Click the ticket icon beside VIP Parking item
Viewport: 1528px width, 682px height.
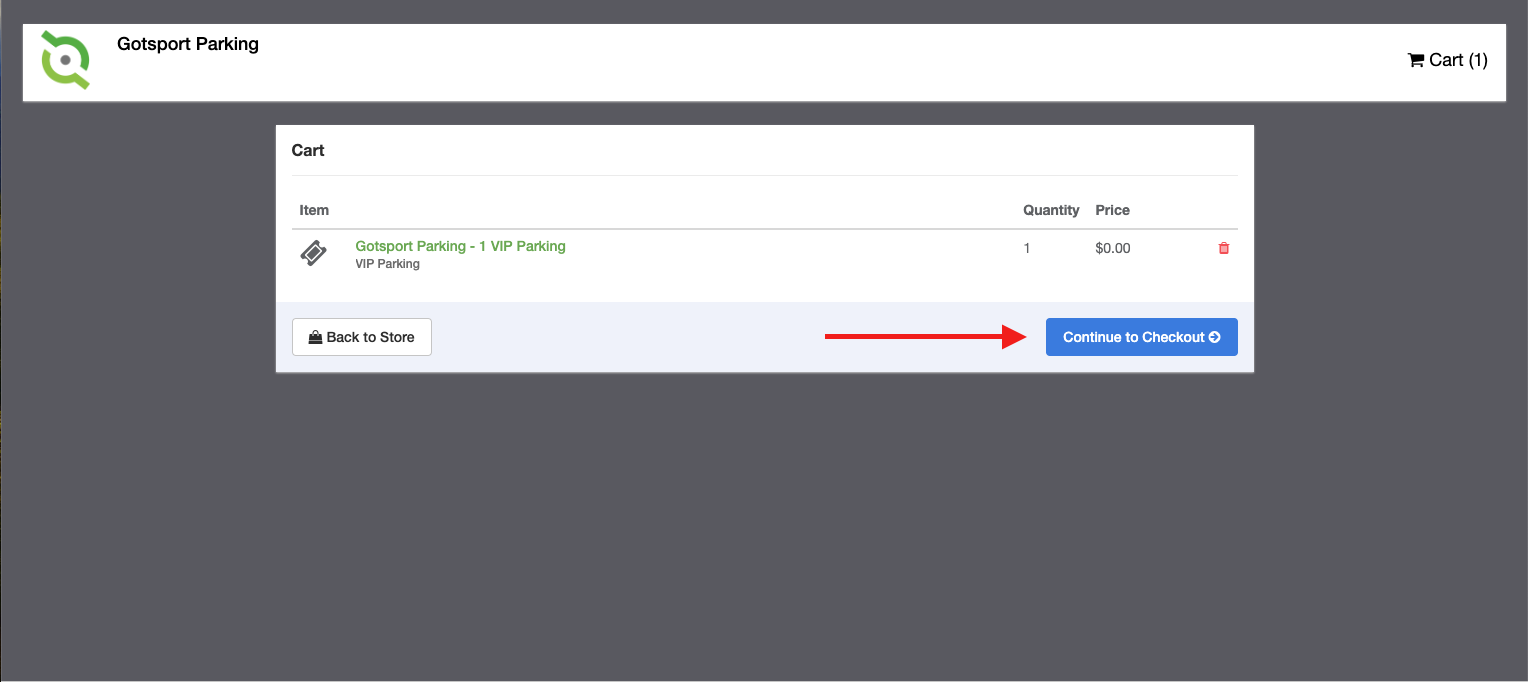(x=314, y=254)
